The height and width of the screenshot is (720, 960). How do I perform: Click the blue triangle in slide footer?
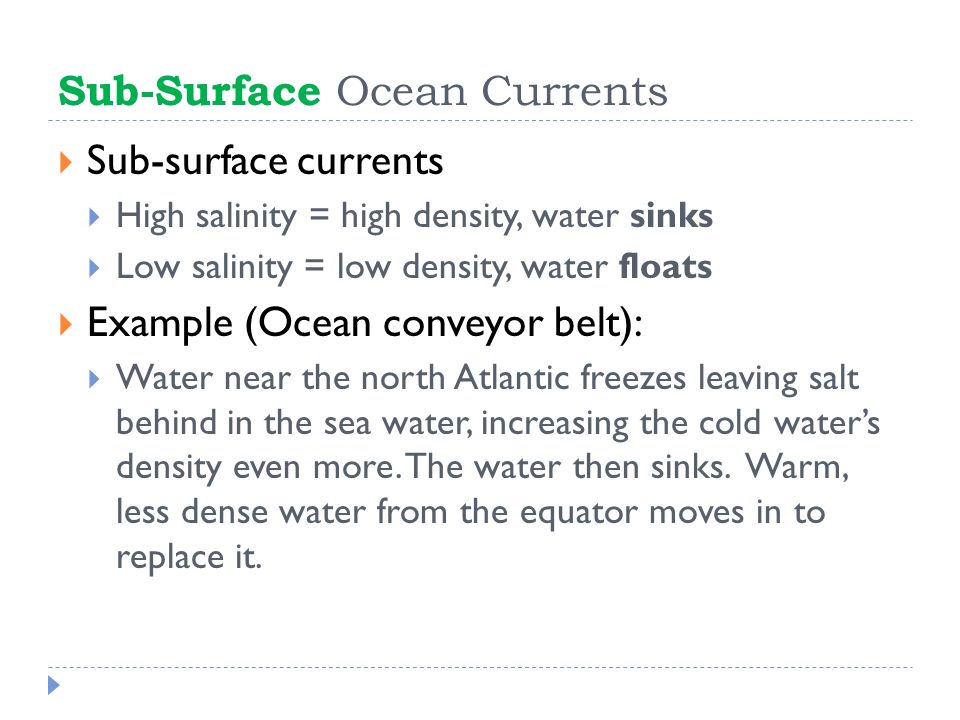point(54,685)
